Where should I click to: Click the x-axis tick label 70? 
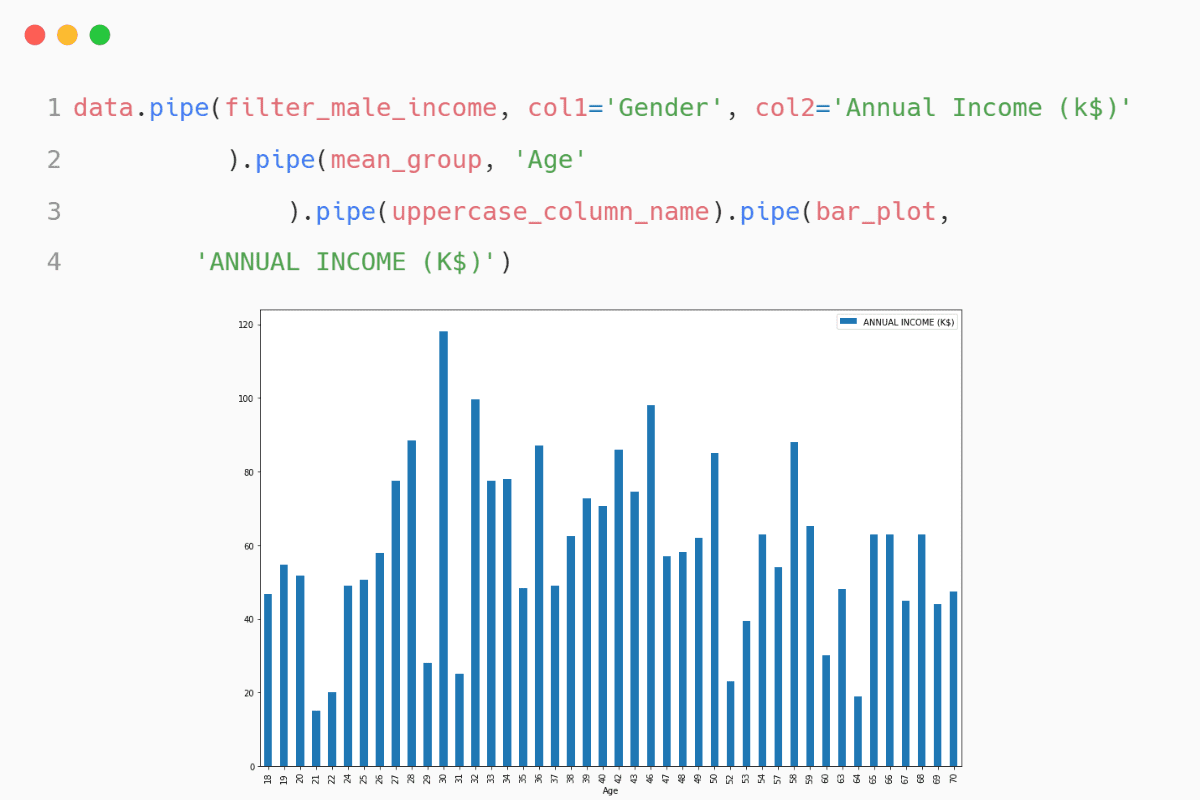(954, 777)
